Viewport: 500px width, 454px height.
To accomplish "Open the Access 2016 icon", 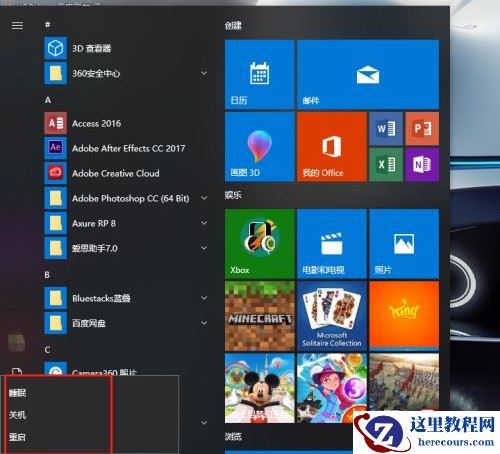I will pos(55,123).
